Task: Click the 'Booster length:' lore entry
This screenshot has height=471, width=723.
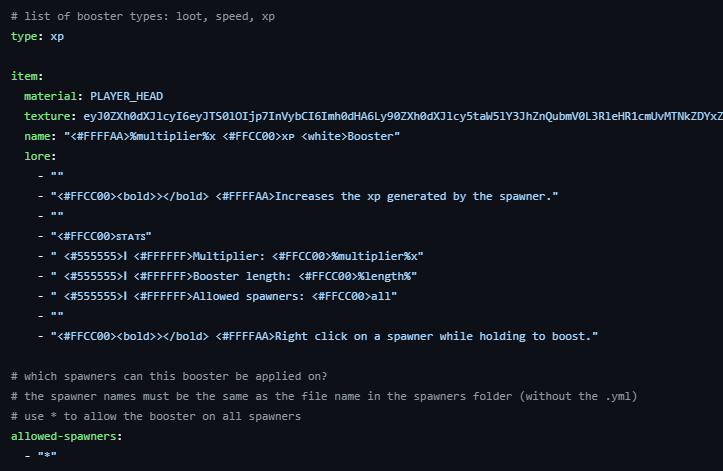Action: point(234,276)
